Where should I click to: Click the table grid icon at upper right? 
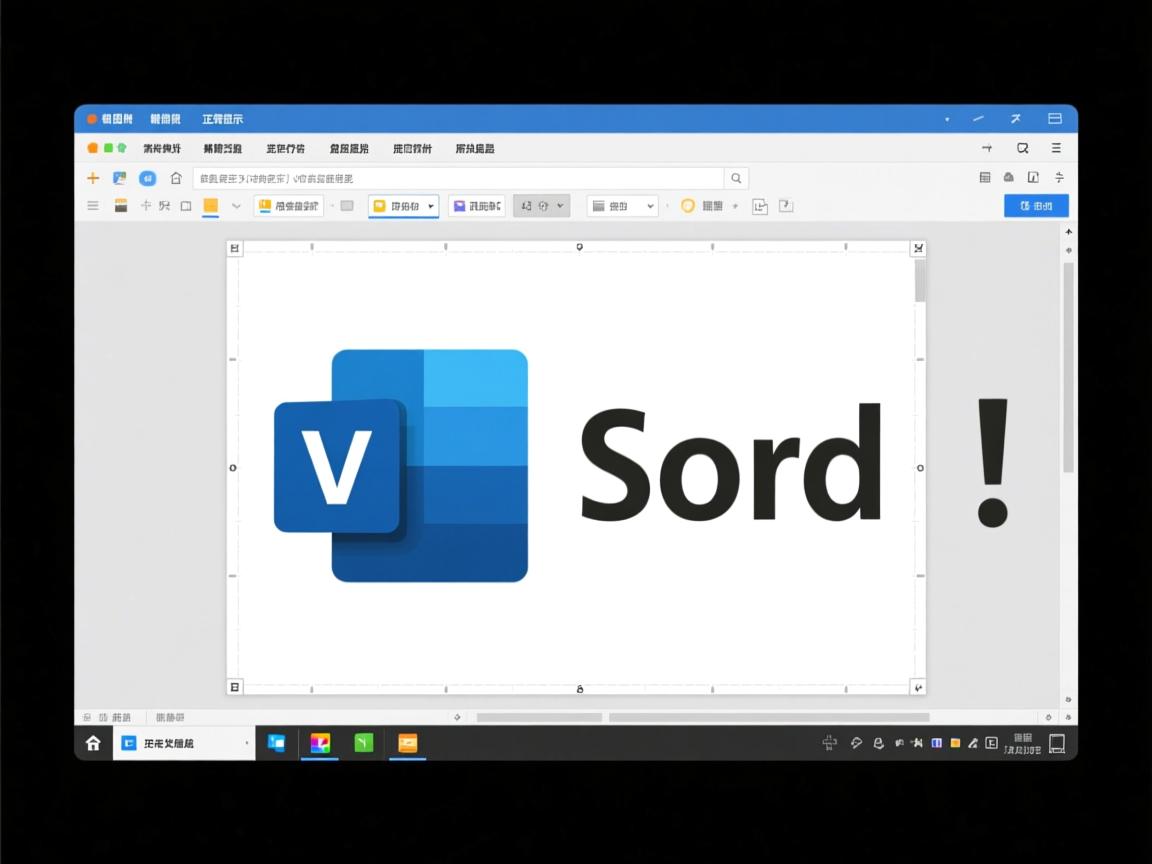click(985, 177)
